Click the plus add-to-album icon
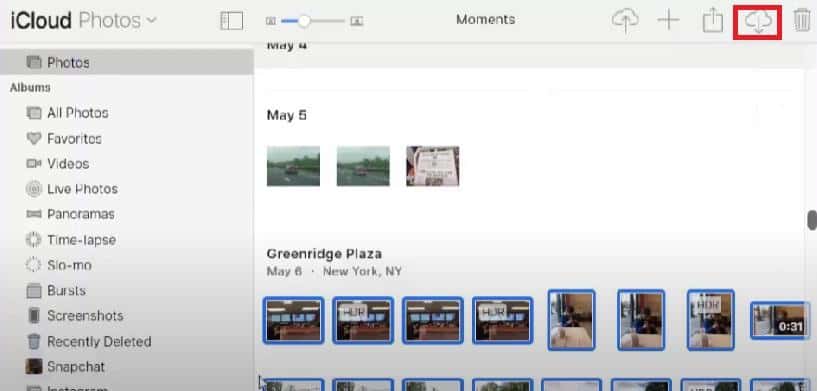The image size is (817, 391). coord(669,21)
